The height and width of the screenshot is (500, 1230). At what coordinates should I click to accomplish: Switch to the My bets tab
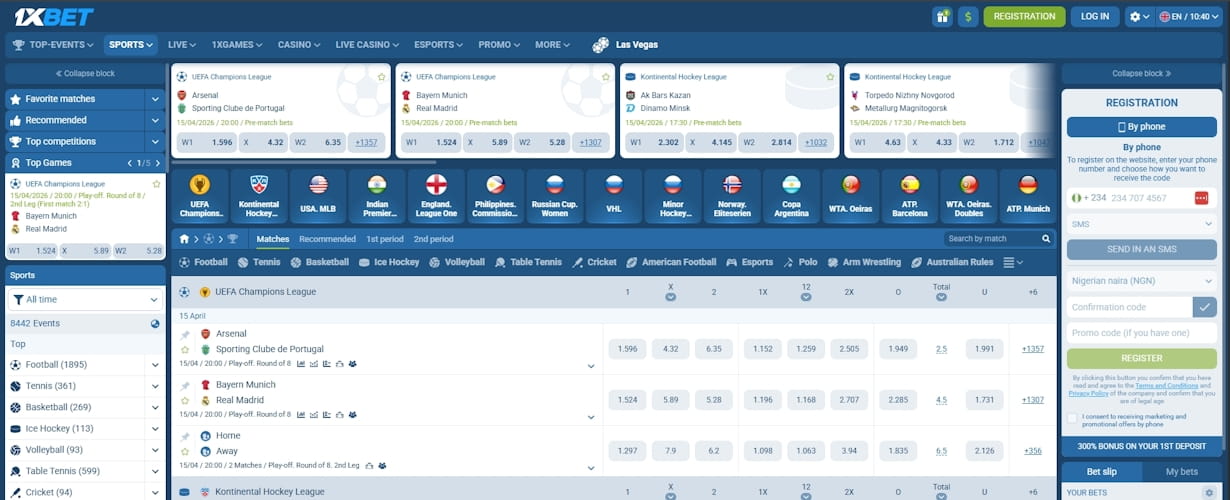click(x=1181, y=472)
